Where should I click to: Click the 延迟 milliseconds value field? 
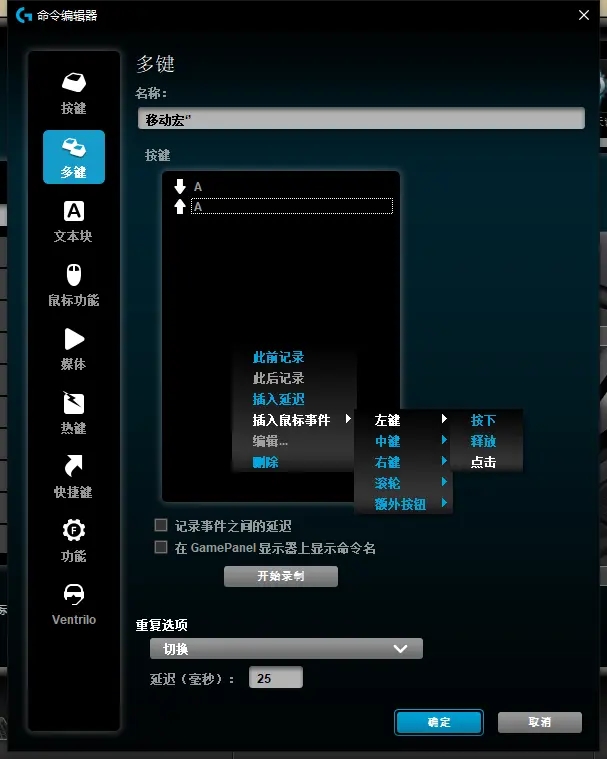[275, 678]
